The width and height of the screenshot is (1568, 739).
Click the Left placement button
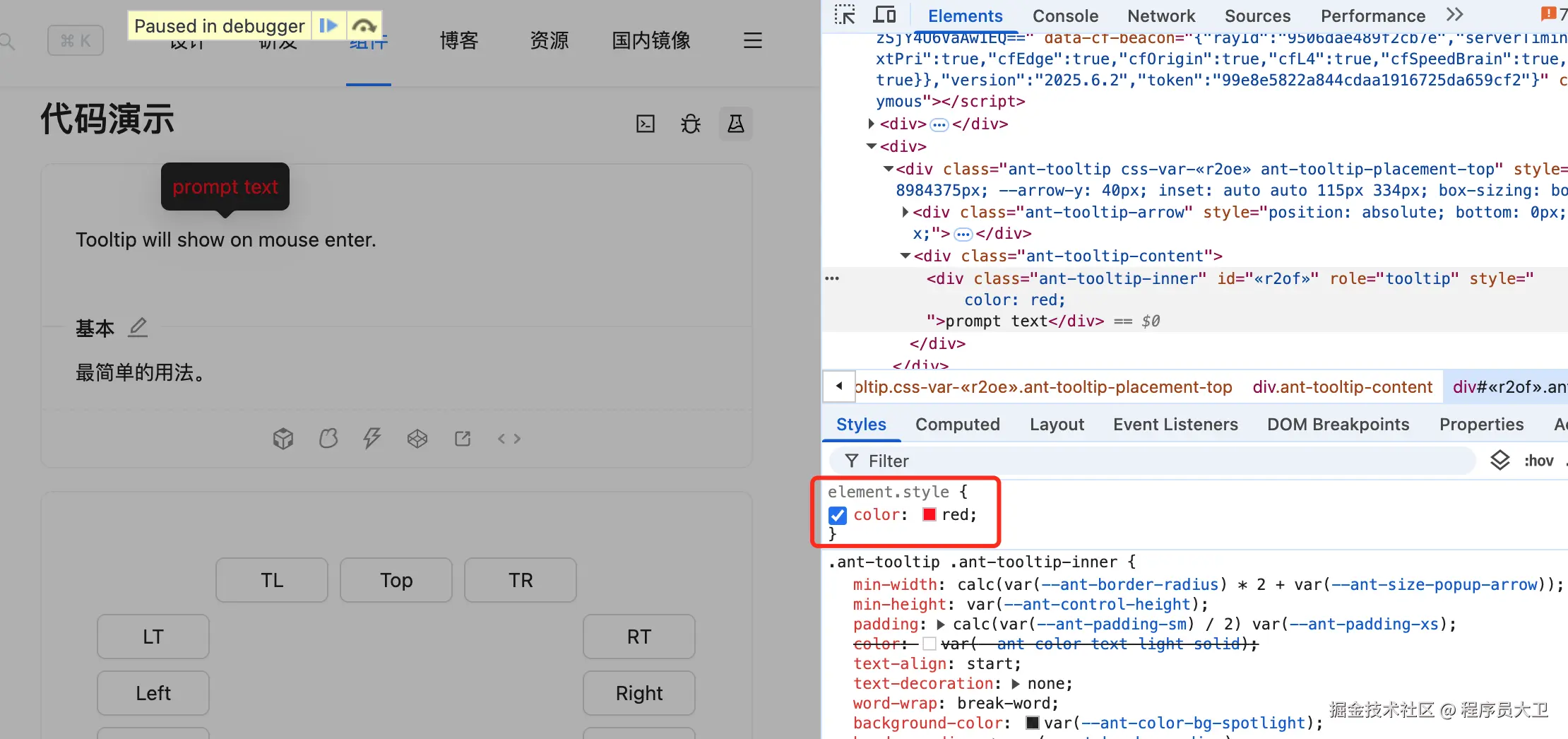click(x=153, y=693)
